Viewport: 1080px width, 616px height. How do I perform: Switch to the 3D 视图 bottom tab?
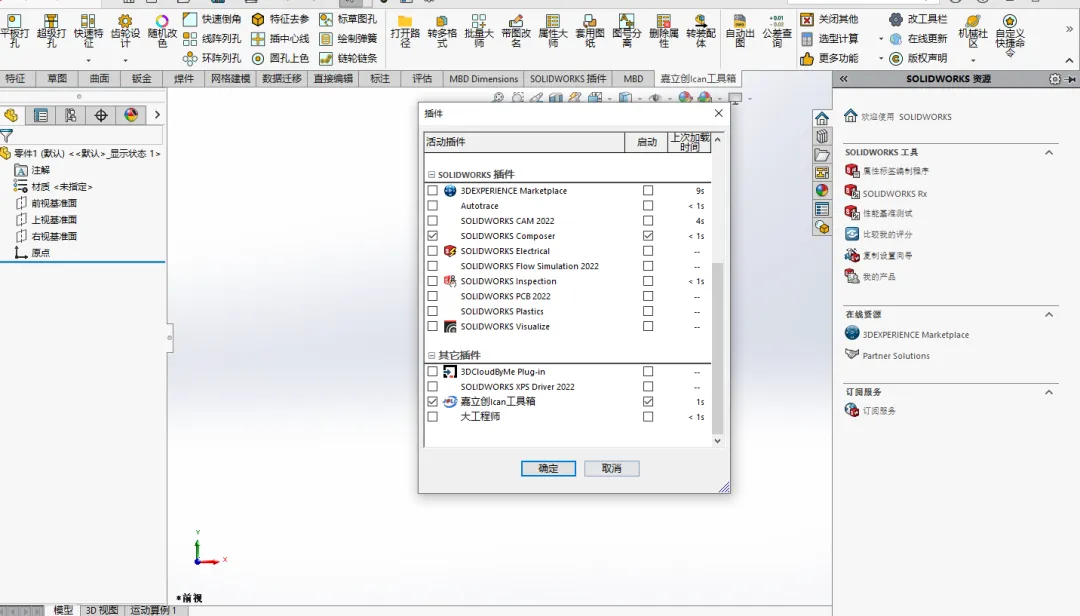101,610
